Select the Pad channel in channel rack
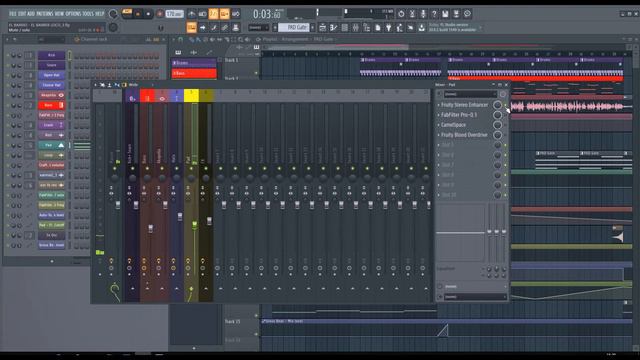The image size is (640, 360). (51, 145)
